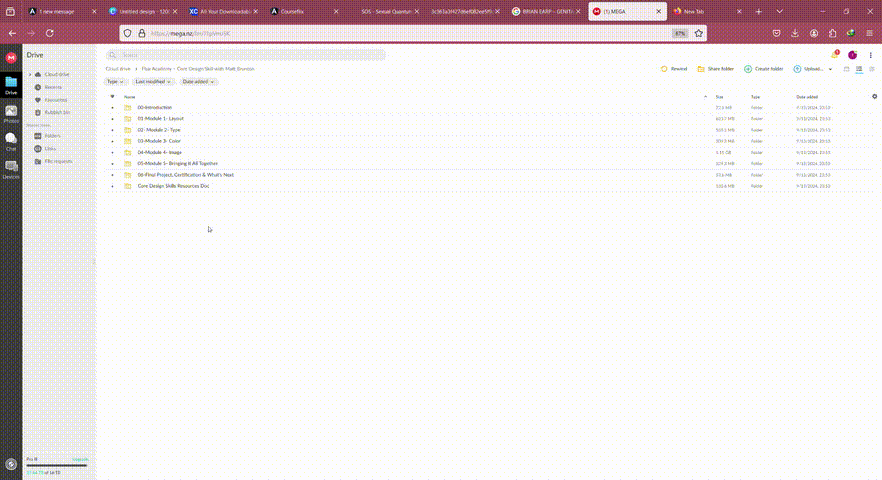Switch to the New Tab browser tab

708,11
